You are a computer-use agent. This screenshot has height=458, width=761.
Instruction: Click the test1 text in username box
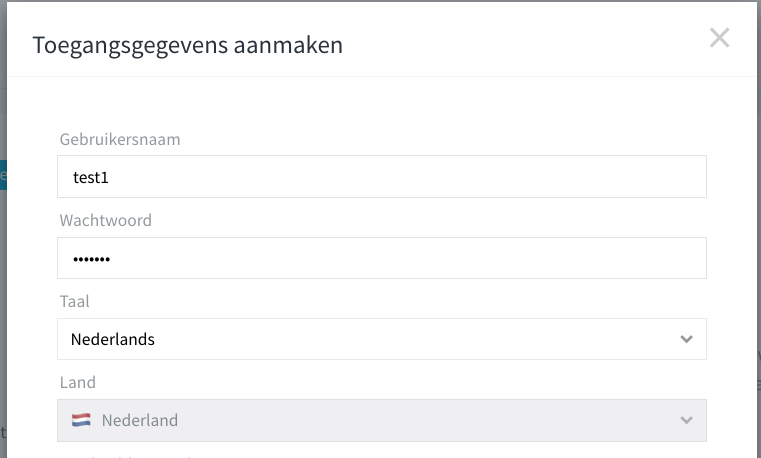(x=91, y=178)
